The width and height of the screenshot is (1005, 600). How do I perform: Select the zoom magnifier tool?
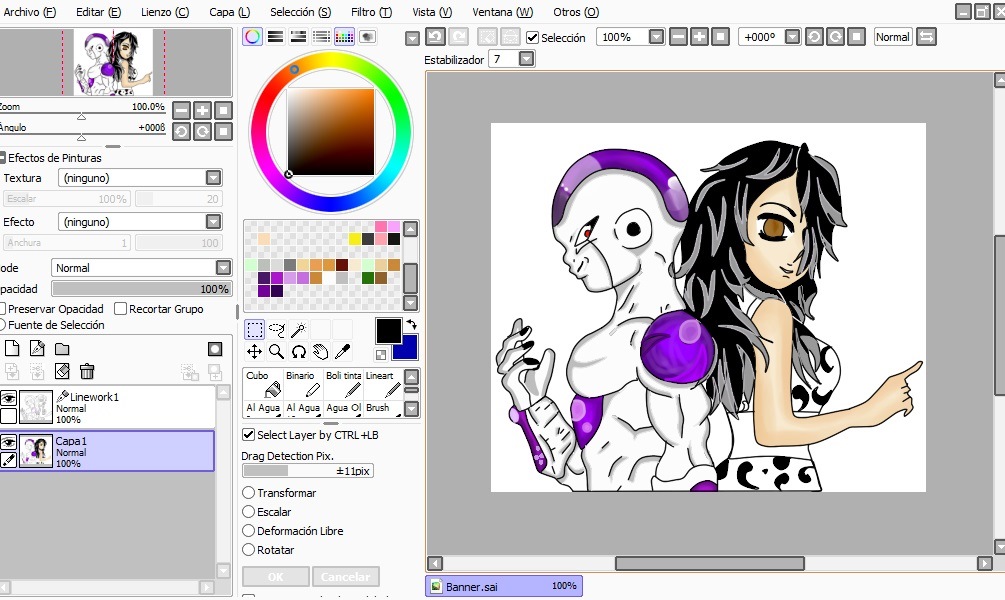(277, 351)
